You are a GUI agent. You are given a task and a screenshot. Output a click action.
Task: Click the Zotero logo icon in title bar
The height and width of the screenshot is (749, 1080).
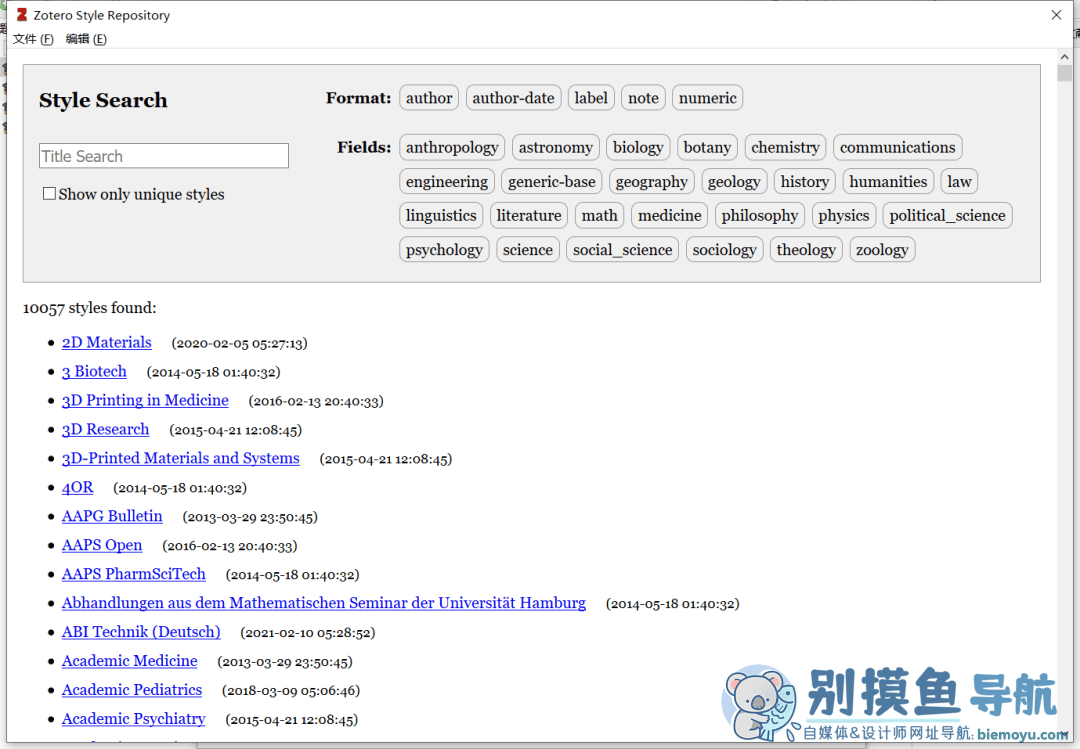[22, 15]
